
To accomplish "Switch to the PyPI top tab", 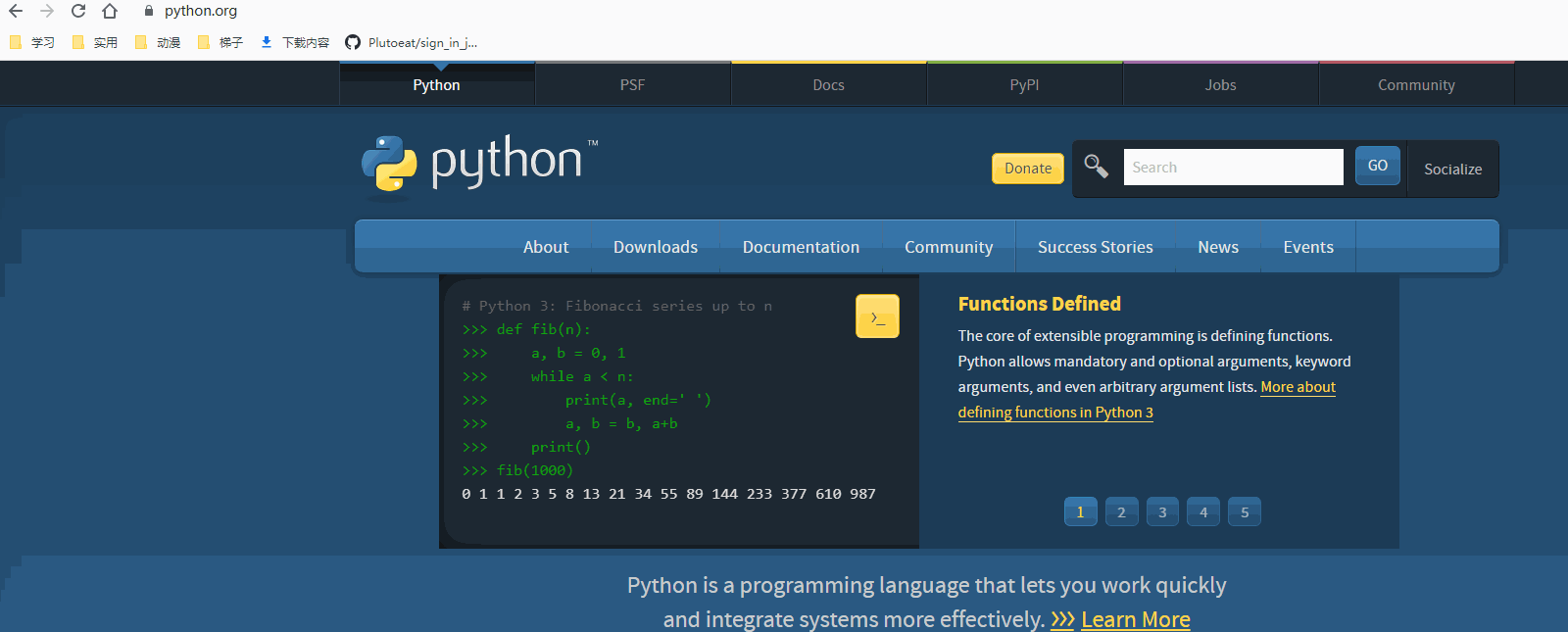I will pos(1025,85).
